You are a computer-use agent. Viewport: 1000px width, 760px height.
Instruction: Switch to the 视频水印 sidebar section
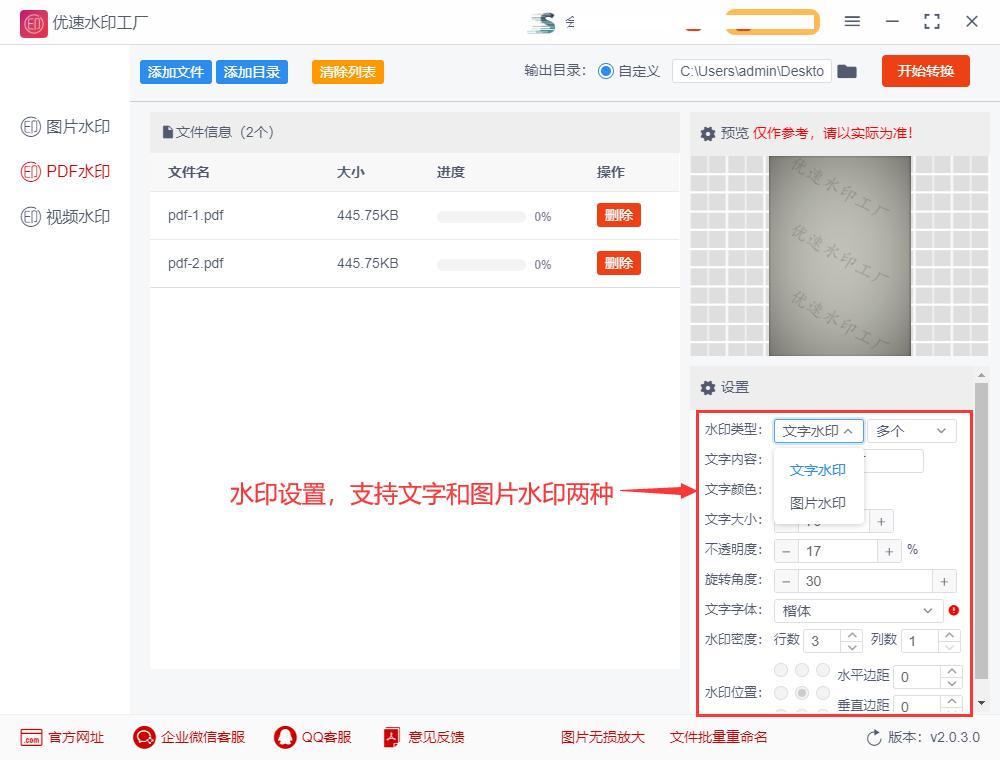point(63,216)
